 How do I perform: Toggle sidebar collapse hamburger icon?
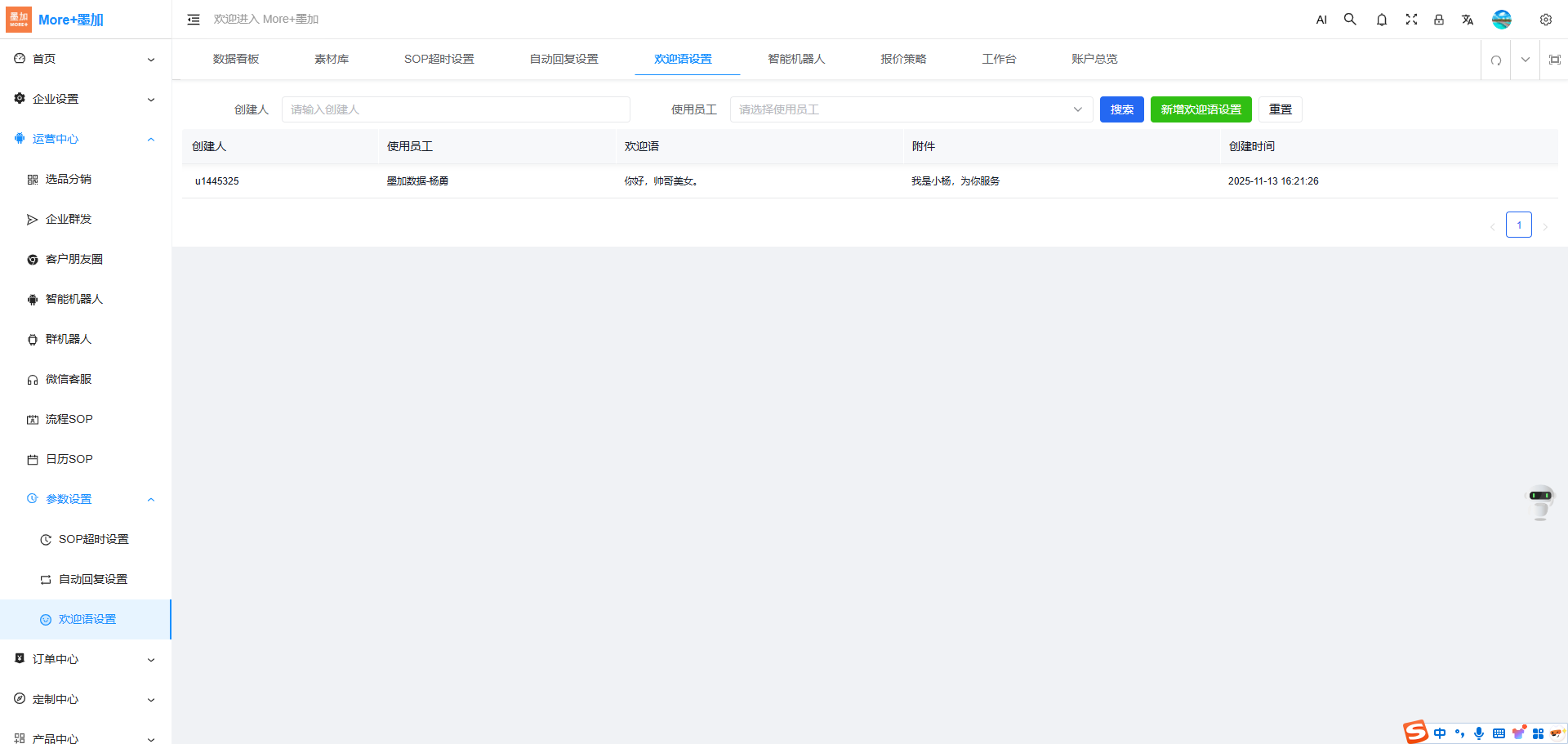(194, 20)
